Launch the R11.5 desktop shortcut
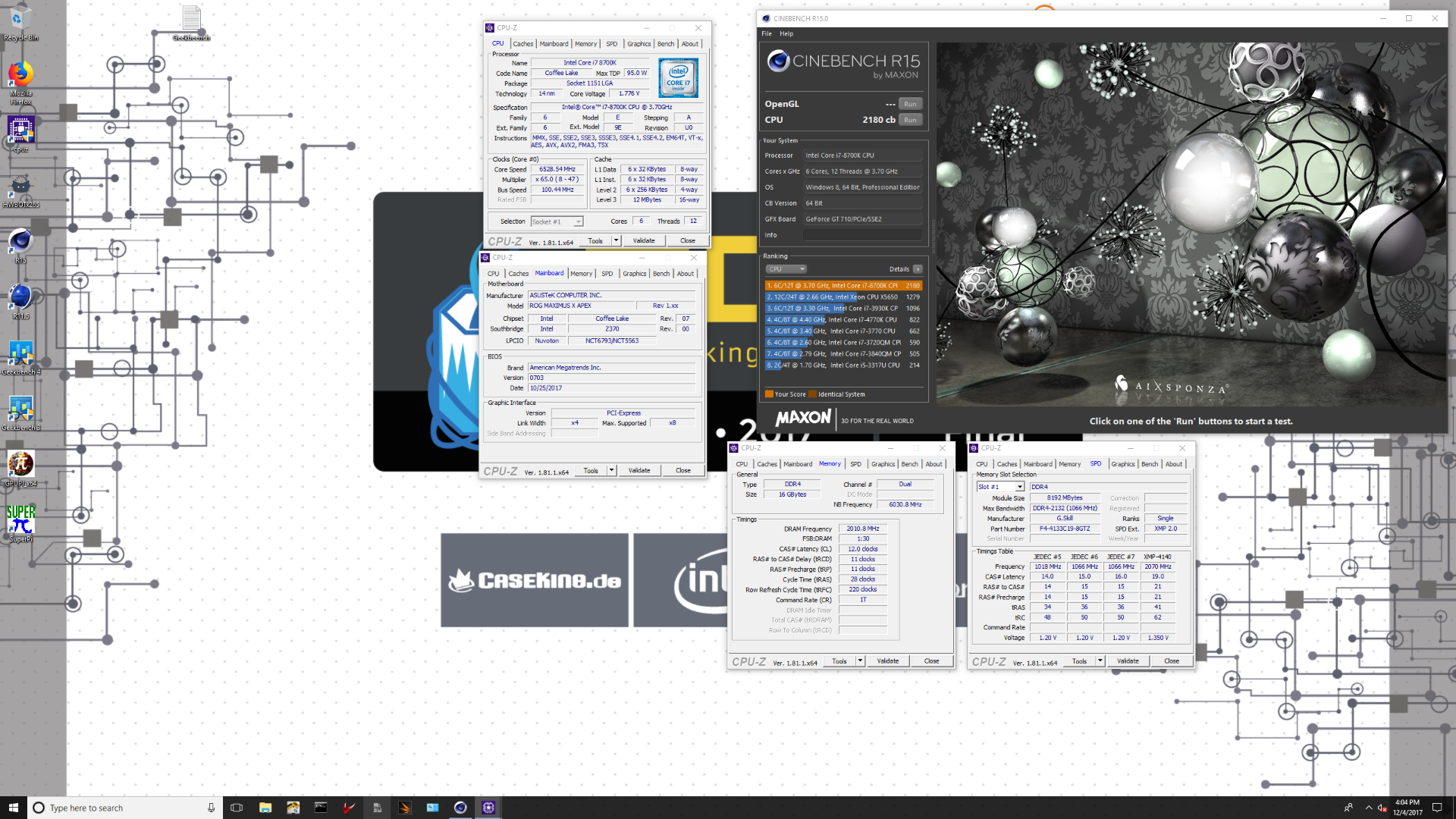 (20, 301)
